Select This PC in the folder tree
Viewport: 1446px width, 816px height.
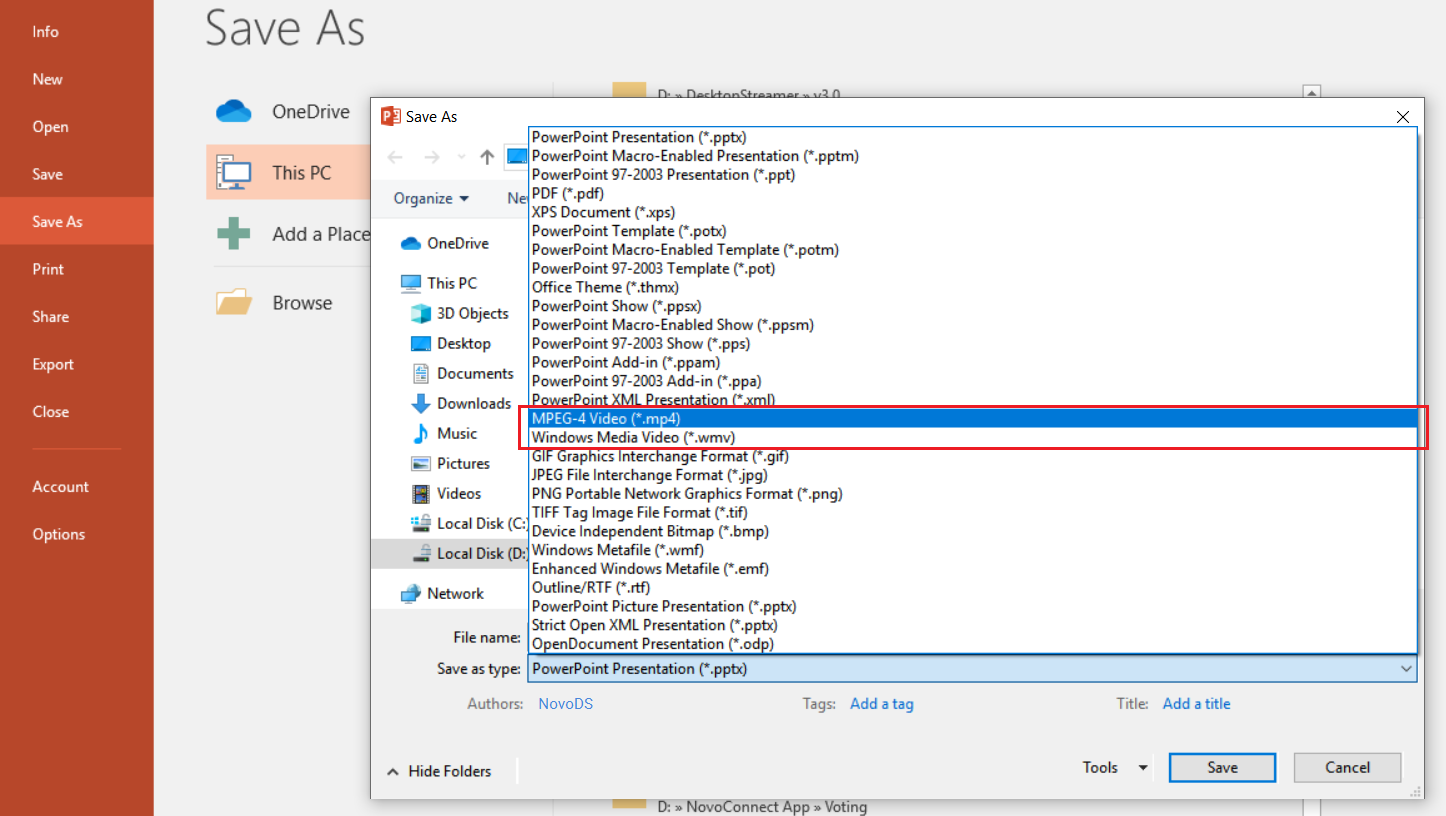pyautogui.click(x=440, y=283)
